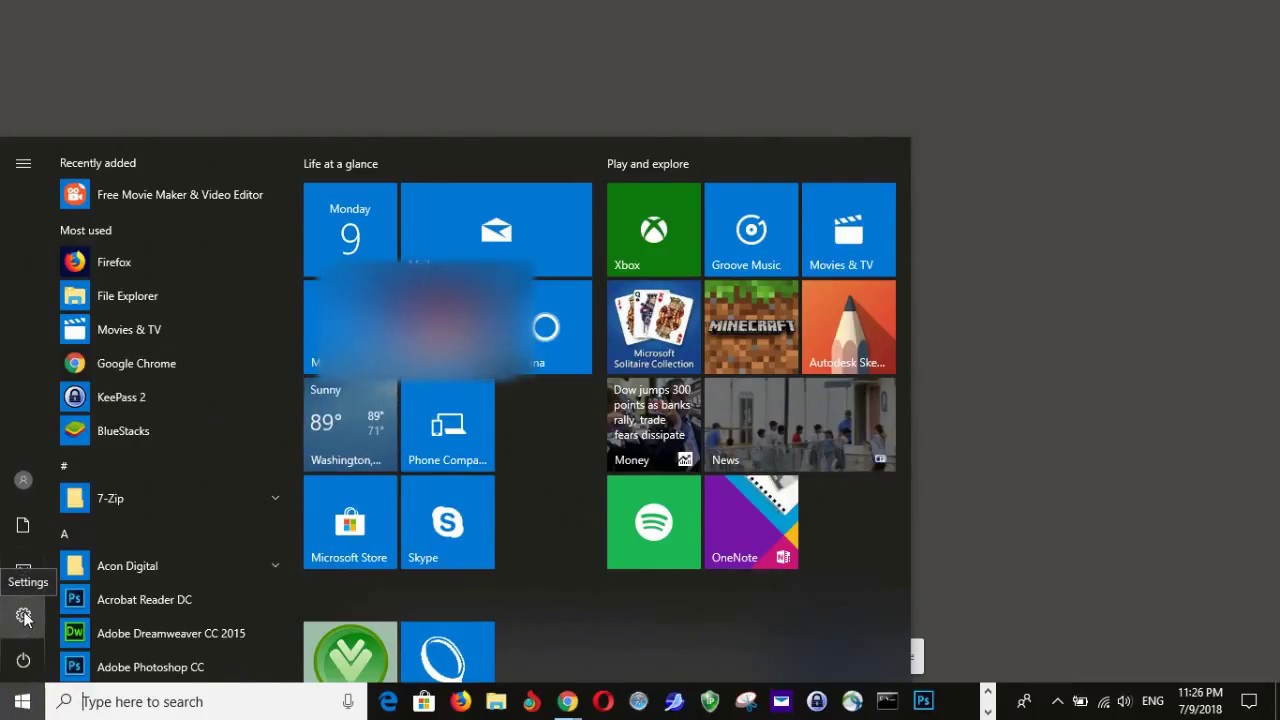Open the OneNote tile

click(751, 522)
